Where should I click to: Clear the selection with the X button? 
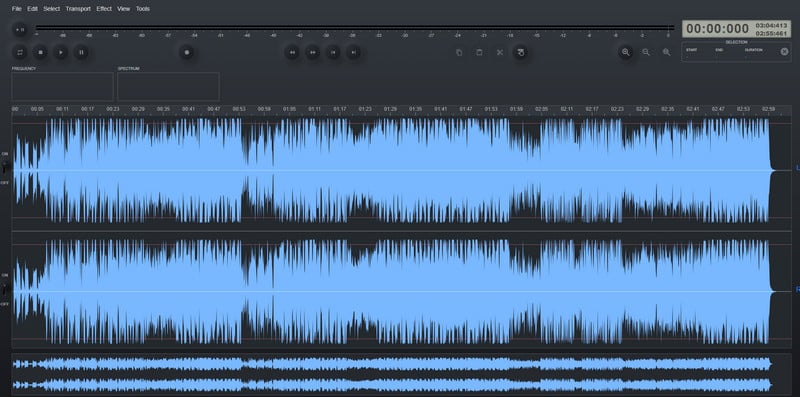784,52
